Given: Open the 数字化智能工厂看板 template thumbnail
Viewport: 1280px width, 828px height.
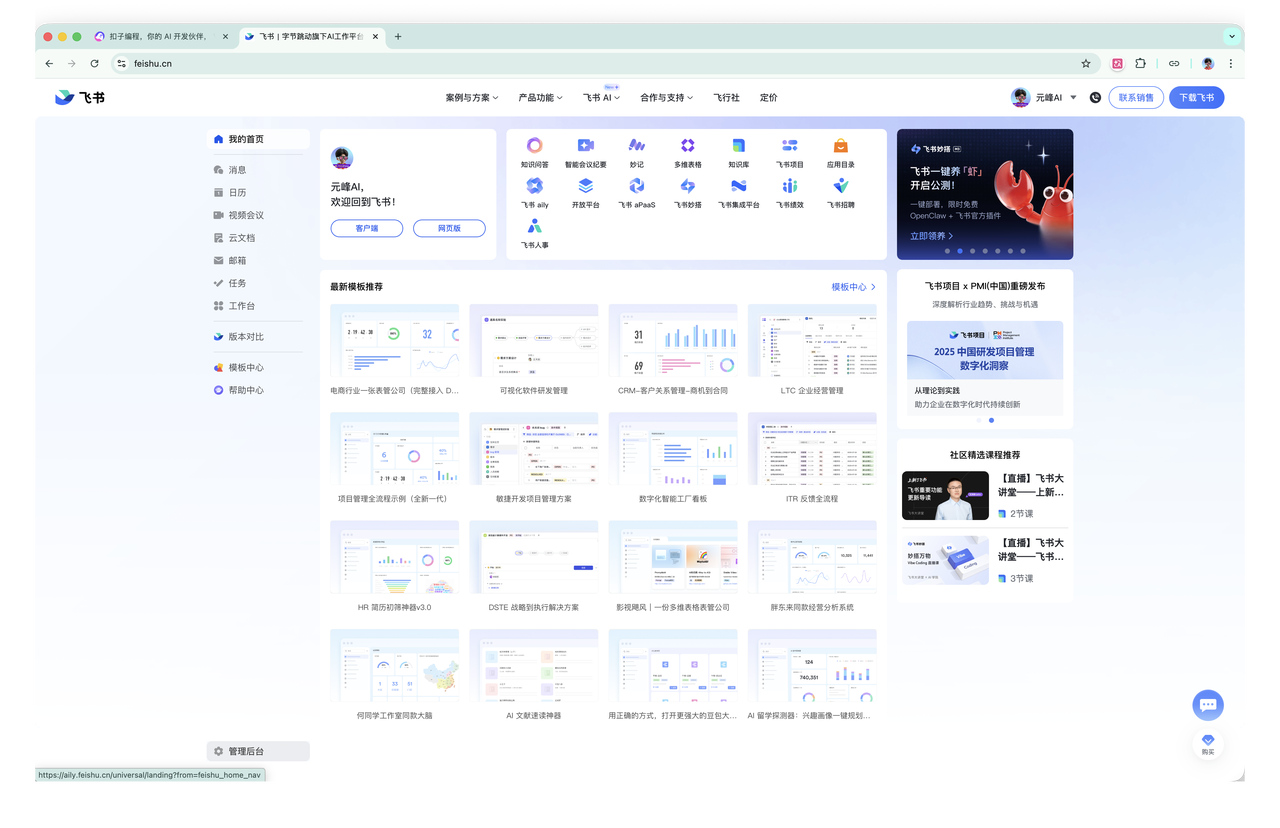Looking at the screenshot, I should click(x=673, y=451).
